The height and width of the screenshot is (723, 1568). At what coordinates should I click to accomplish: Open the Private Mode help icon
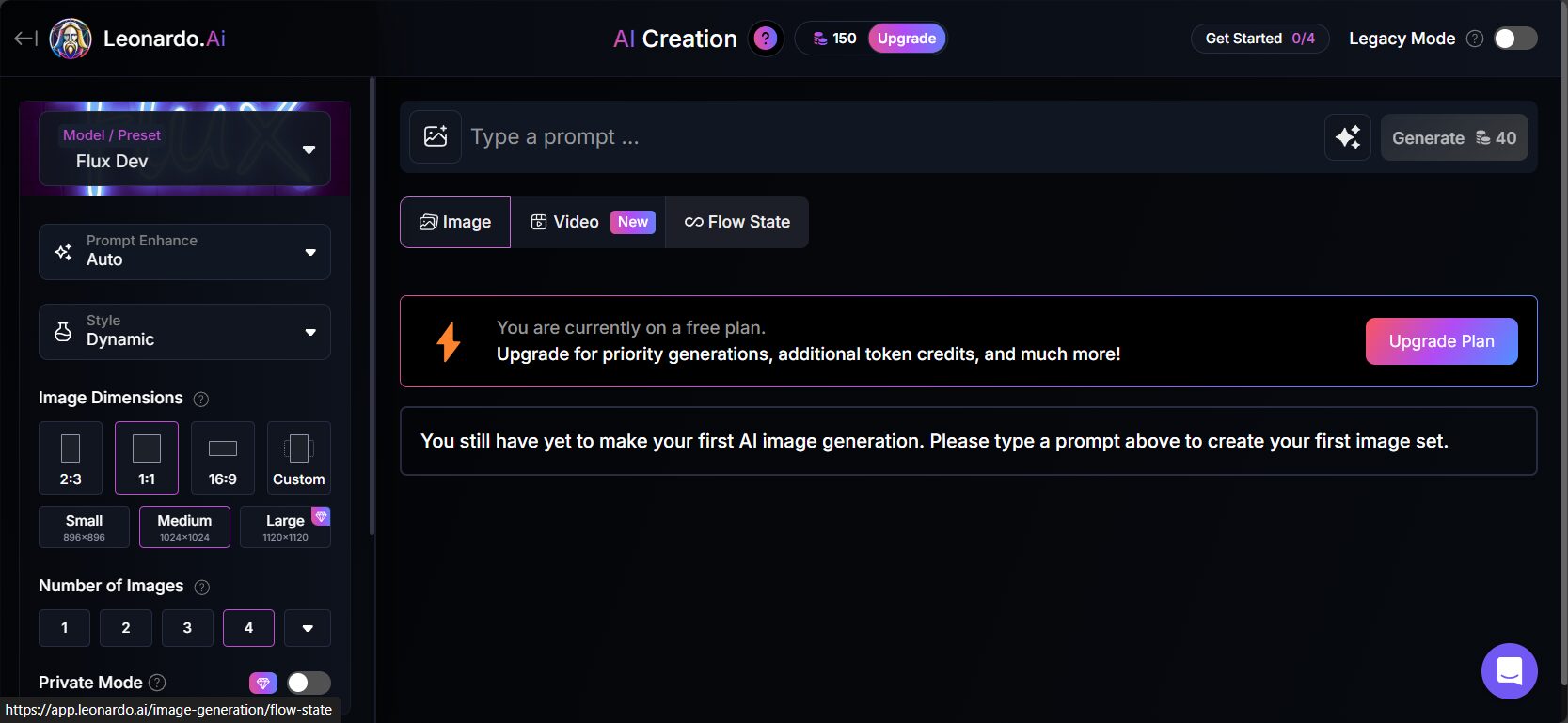click(x=157, y=683)
